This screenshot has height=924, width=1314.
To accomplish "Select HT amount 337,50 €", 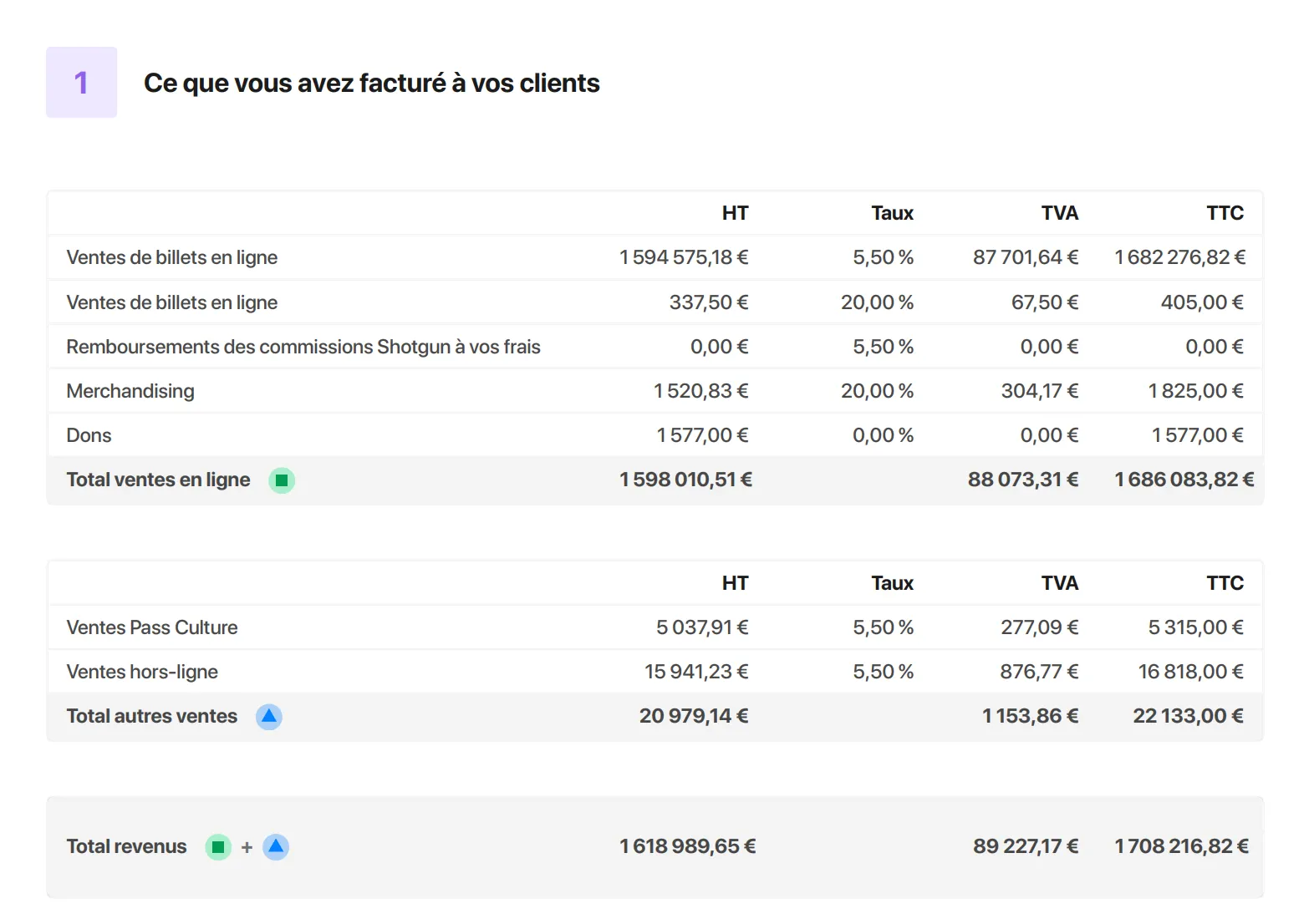I will pyautogui.click(x=709, y=302).
